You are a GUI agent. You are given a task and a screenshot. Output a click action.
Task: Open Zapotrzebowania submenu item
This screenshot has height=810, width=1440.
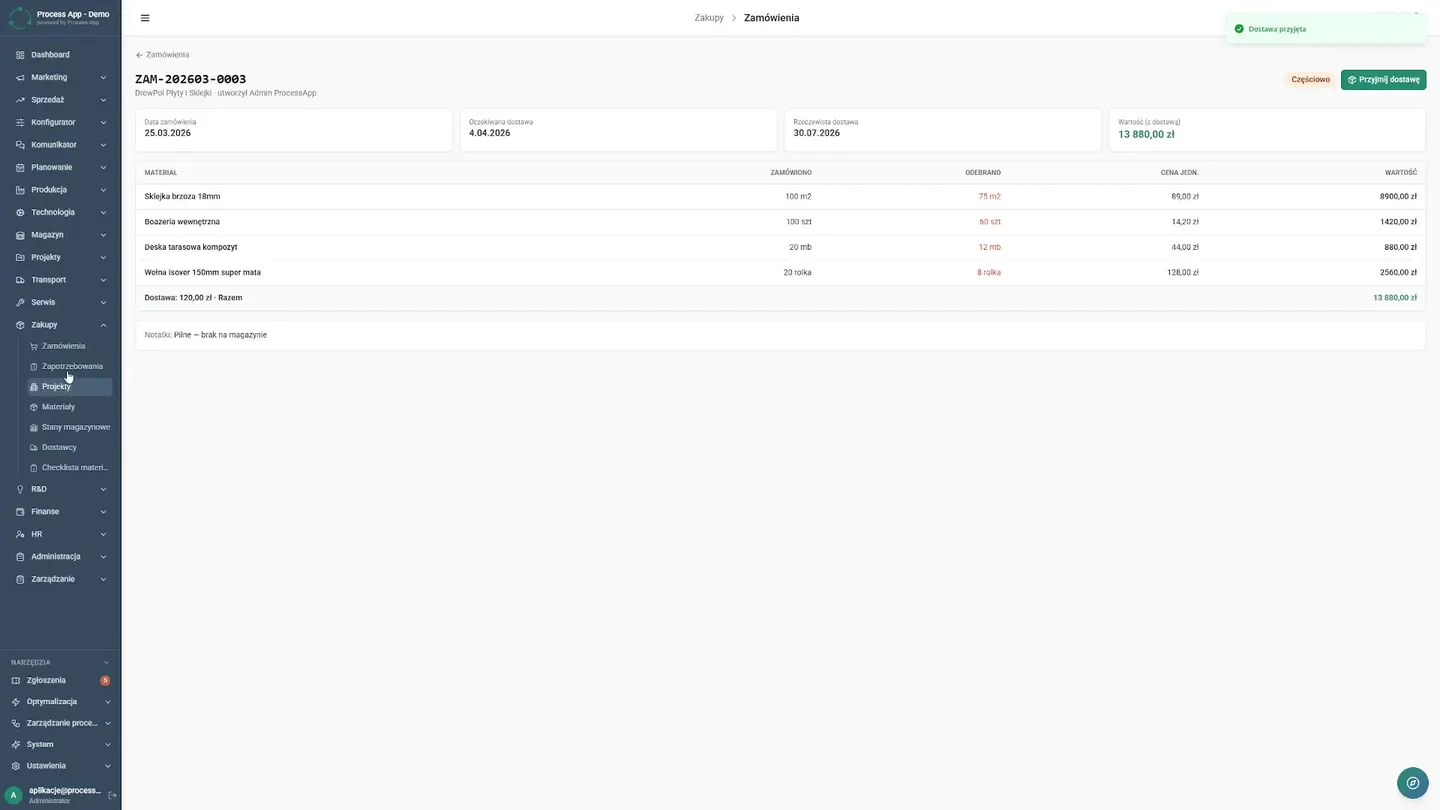[69, 366]
